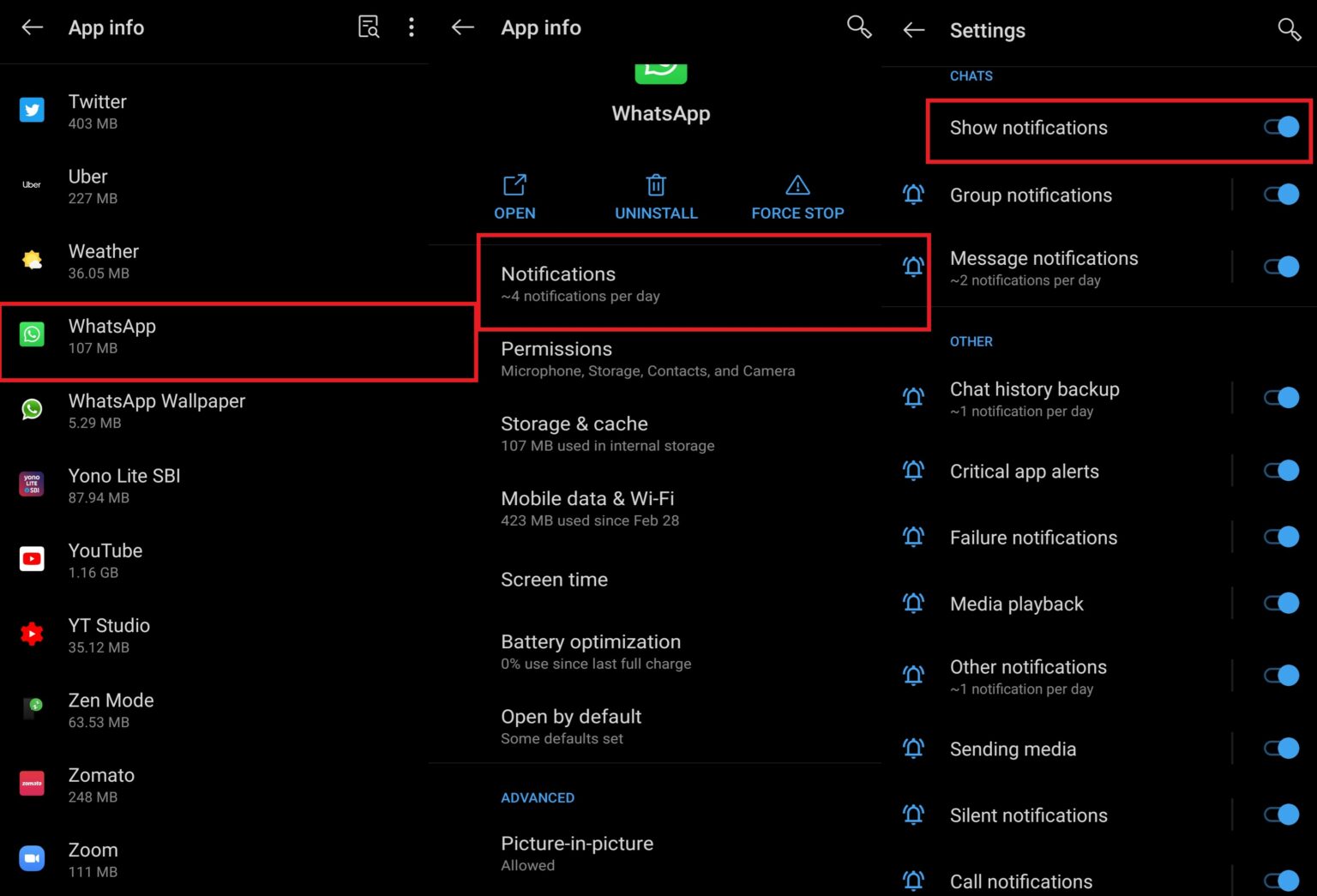Screen dimensions: 1317x896
Task: Tap bell icon beside Media playback
Action: (x=914, y=604)
